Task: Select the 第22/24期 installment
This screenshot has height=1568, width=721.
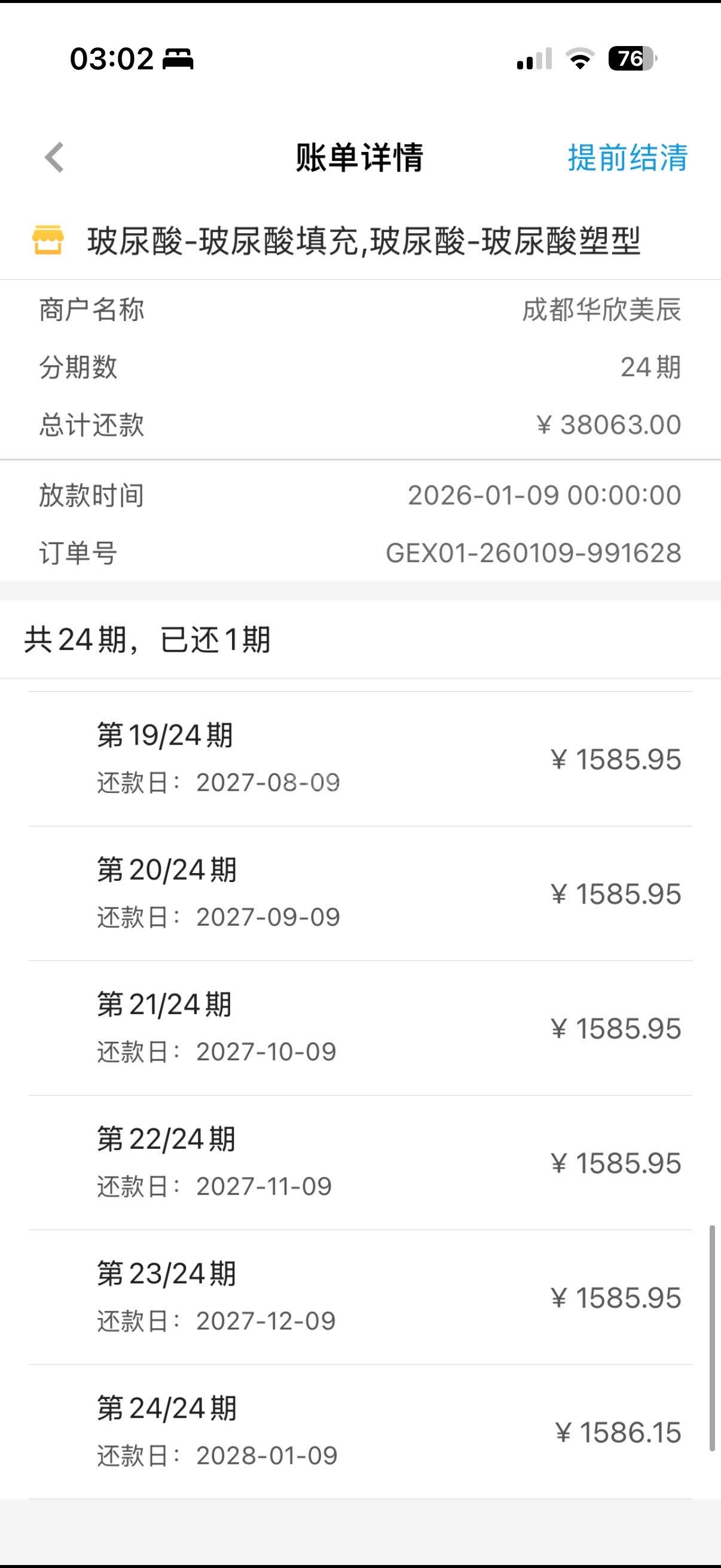Action: pyautogui.click(x=360, y=1162)
